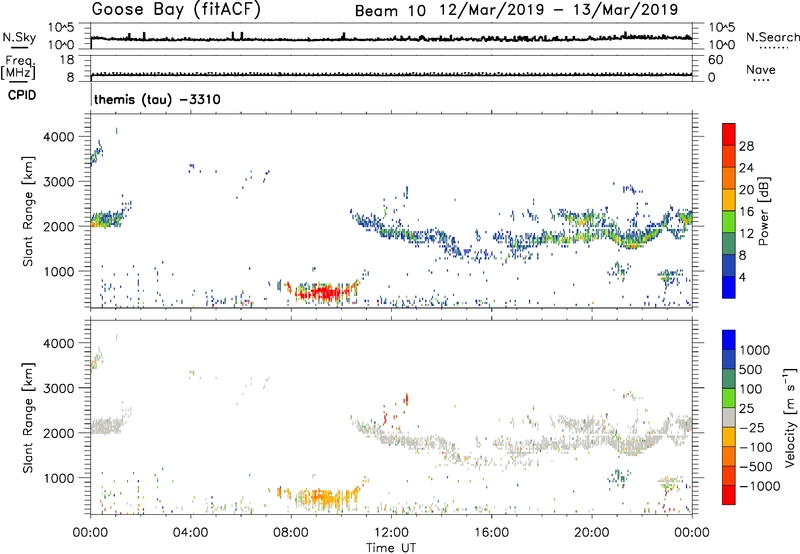The width and height of the screenshot is (800, 554).
Task: Click the '1000' tick on the Velocity scale
Action: tap(755, 350)
